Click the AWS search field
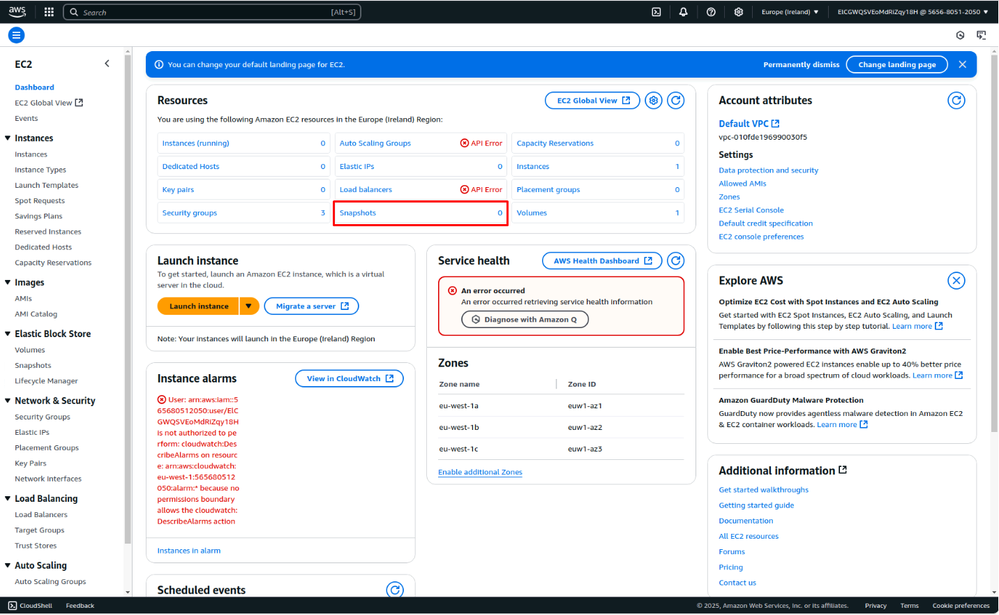 tap(212, 11)
